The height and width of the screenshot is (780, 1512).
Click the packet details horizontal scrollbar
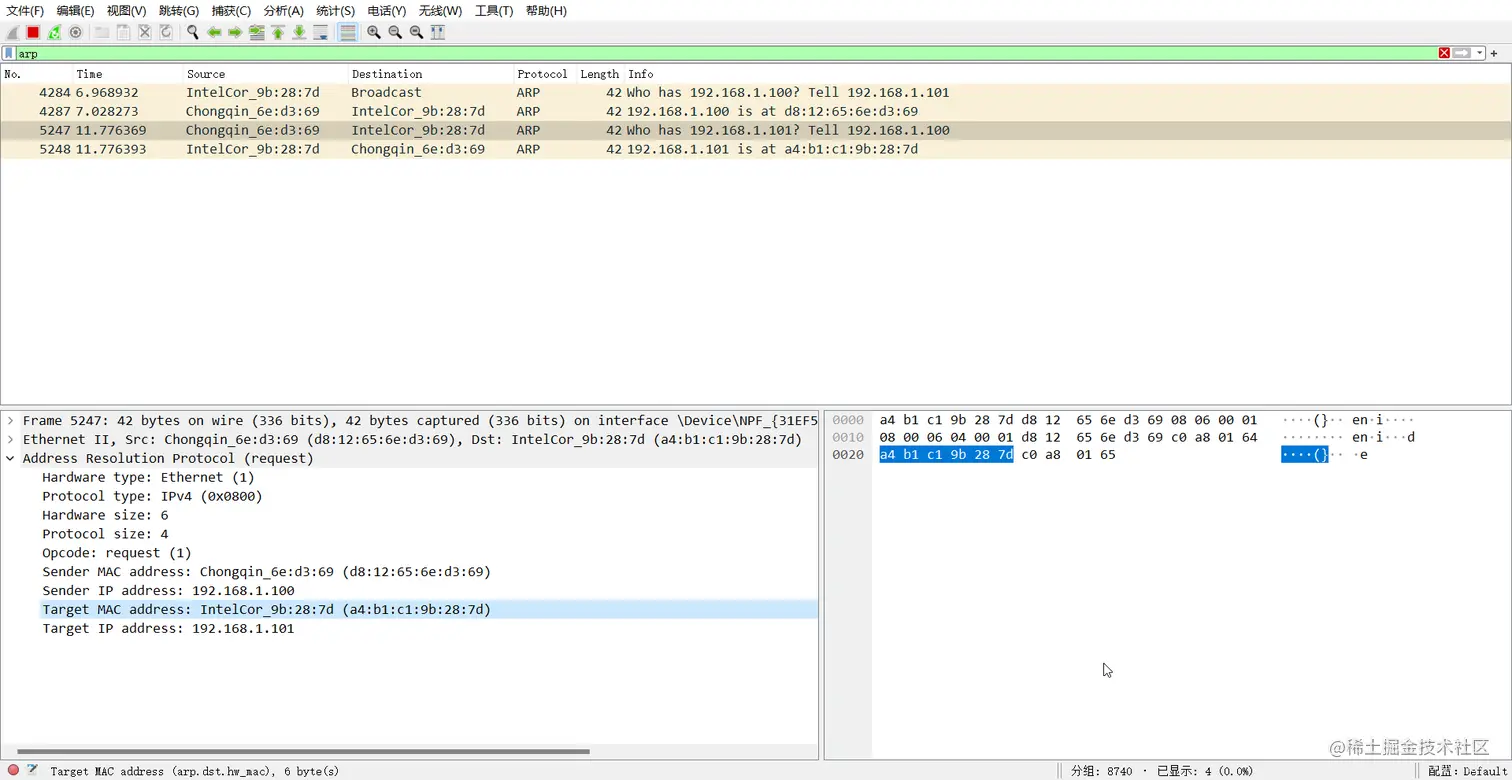[303, 751]
